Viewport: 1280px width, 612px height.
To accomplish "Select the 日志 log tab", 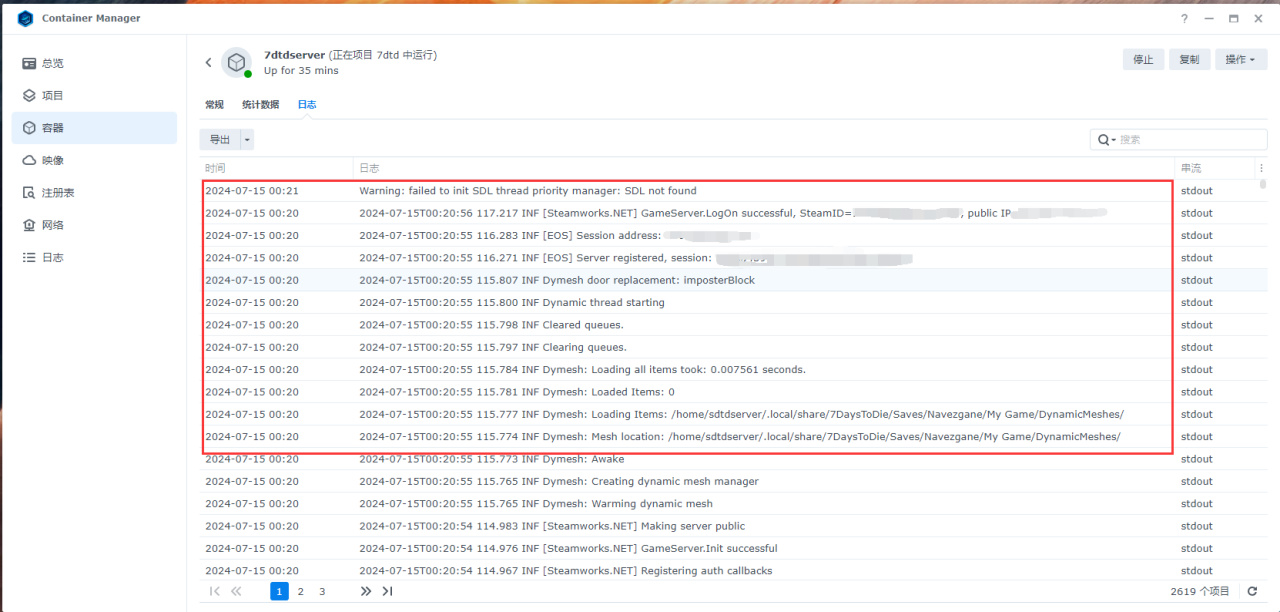I will tap(307, 104).
